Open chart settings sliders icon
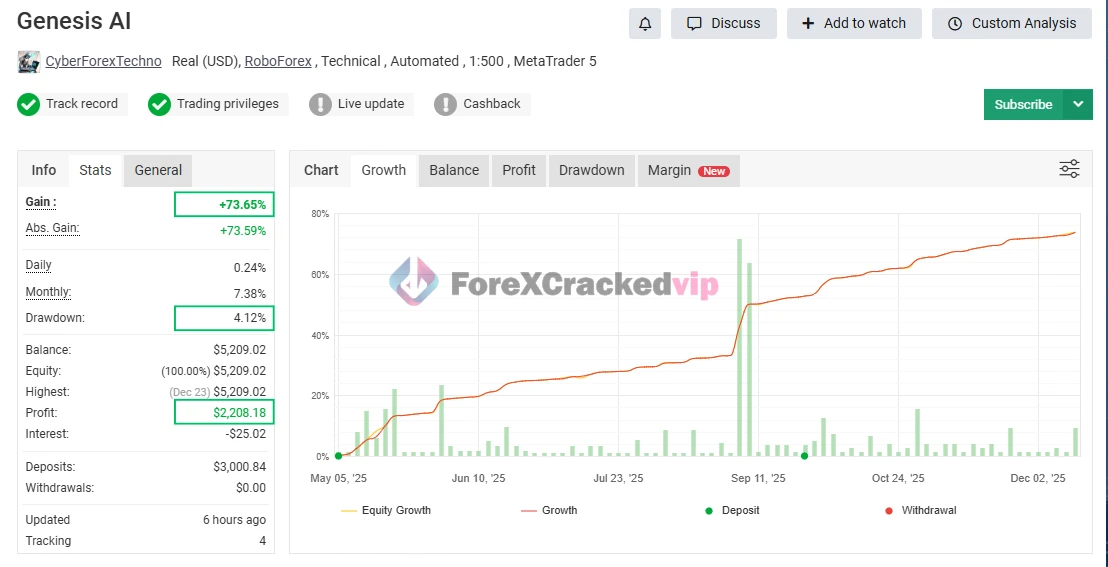The image size is (1108, 567). coord(1069,169)
